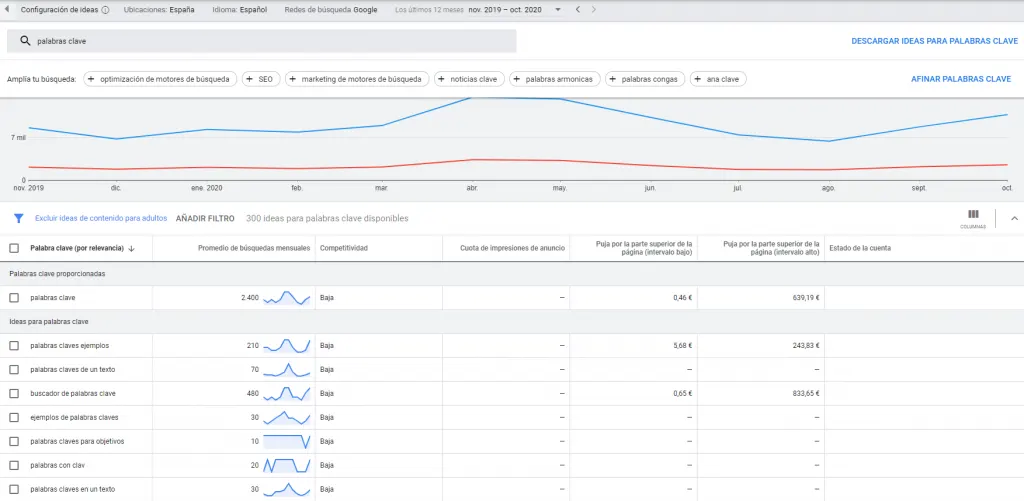The height and width of the screenshot is (501, 1024).
Task: Open the date range dropdown arrow
Action: tap(558, 9)
